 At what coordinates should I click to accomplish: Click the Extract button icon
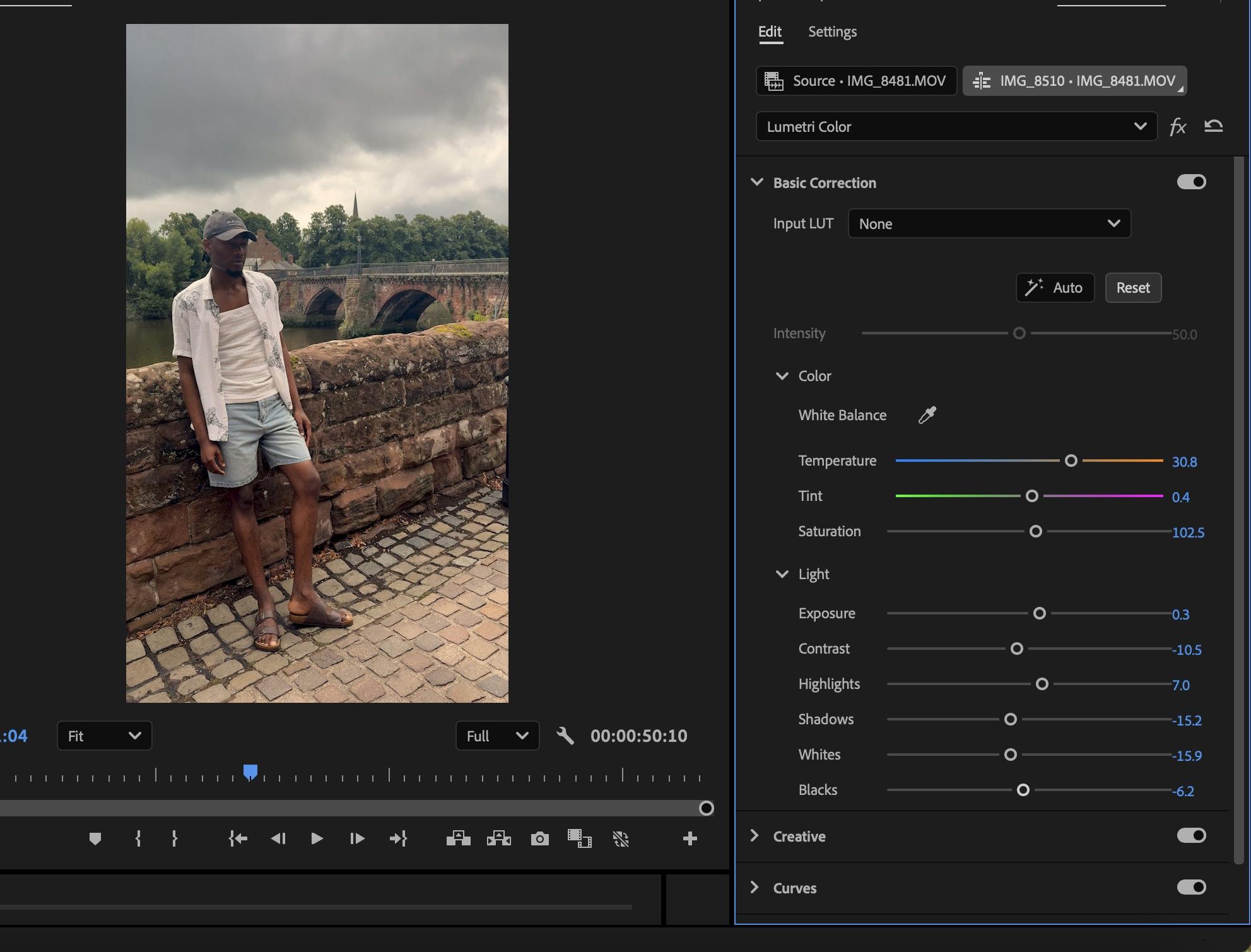click(x=498, y=838)
